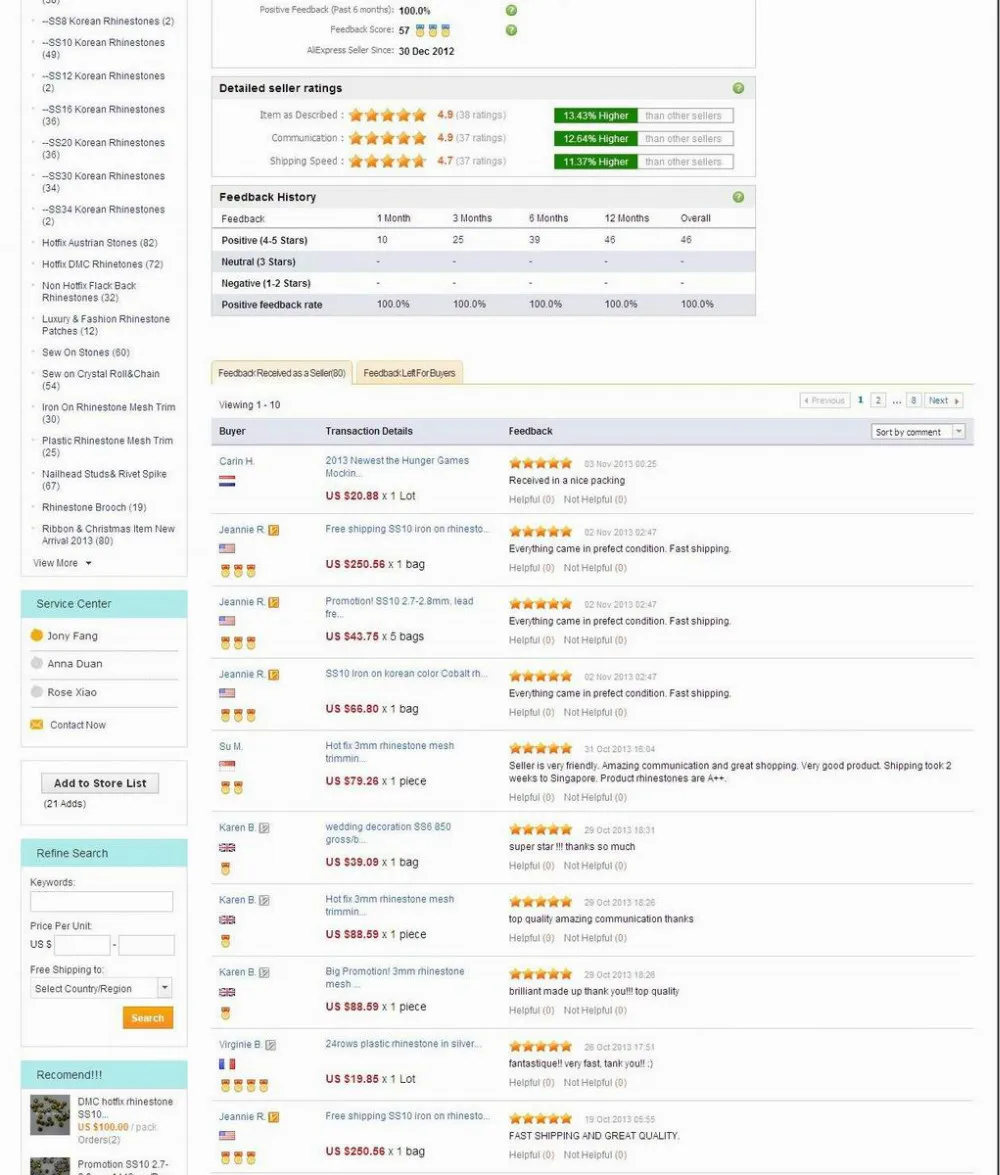The width and height of the screenshot is (1000, 1175).
Task: Open Plastic Rhinestone Mesh Trim category
Action: (x=107, y=447)
